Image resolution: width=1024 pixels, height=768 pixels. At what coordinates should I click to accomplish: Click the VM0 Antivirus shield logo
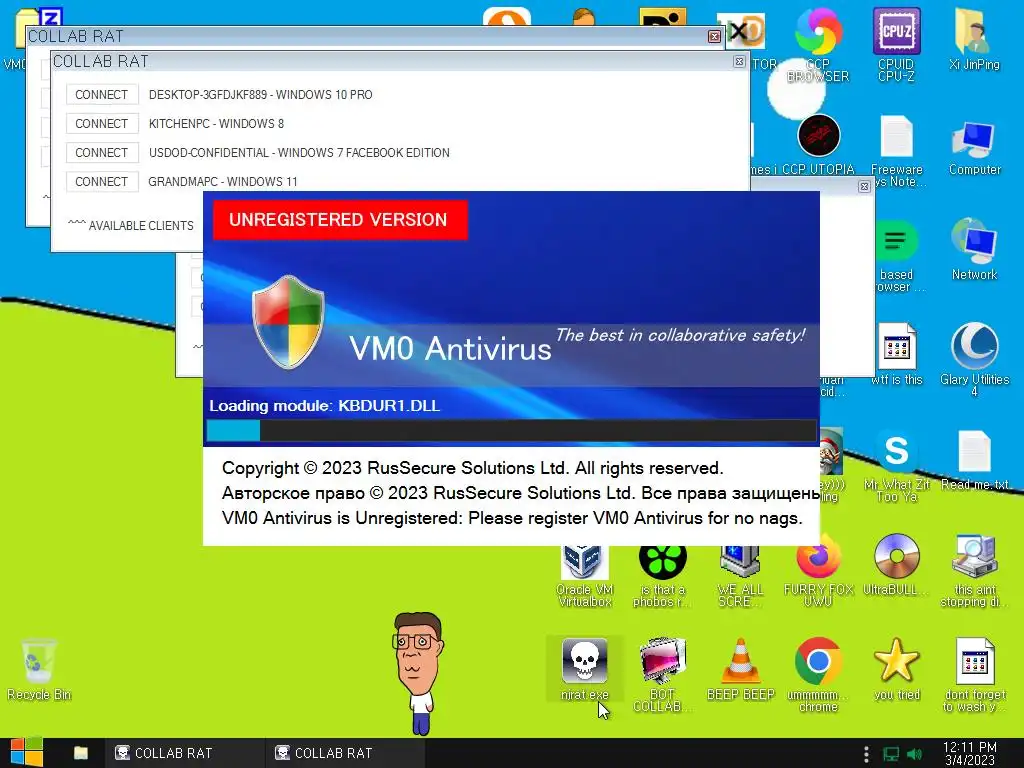point(288,322)
